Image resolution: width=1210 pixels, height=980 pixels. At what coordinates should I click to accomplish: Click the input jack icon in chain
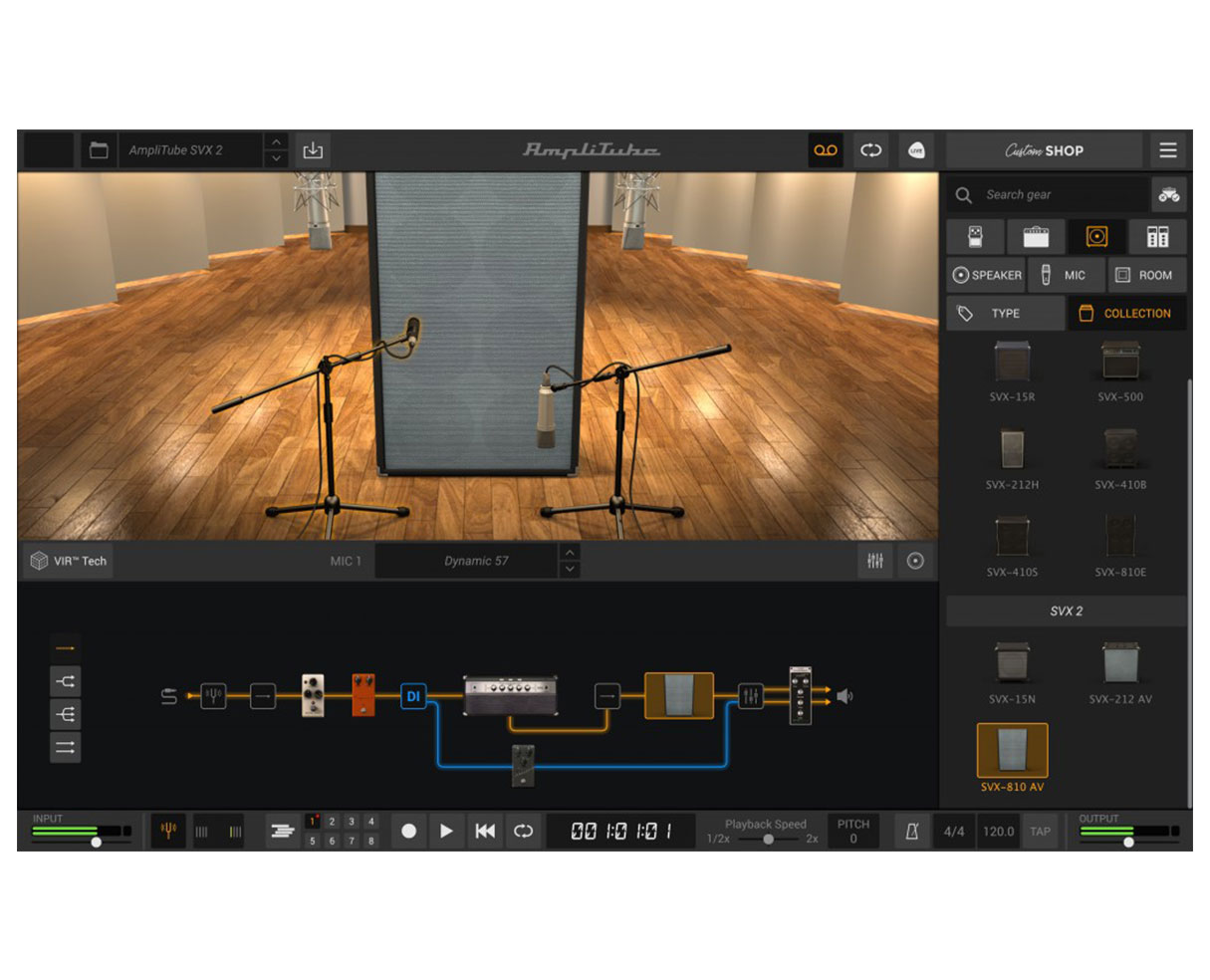pyautogui.click(x=169, y=696)
